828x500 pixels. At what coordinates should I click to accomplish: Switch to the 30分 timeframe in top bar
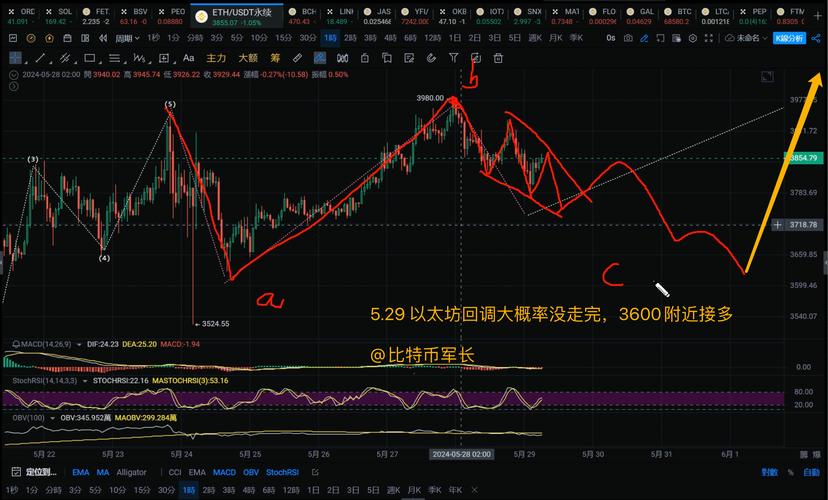click(308, 38)
